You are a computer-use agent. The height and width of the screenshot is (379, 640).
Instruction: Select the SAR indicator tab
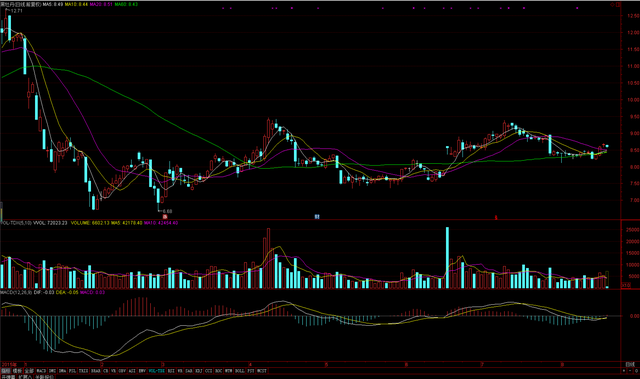(x=189, y=371)
